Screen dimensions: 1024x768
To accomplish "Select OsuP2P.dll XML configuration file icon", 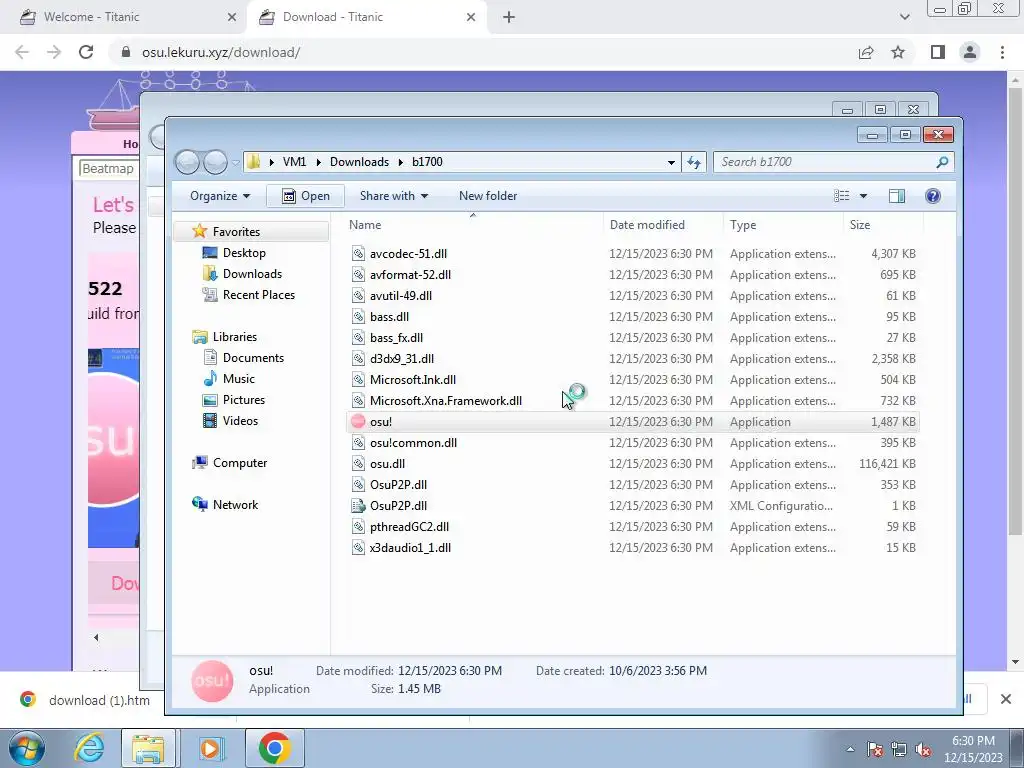I will click(x=358, y=505).
